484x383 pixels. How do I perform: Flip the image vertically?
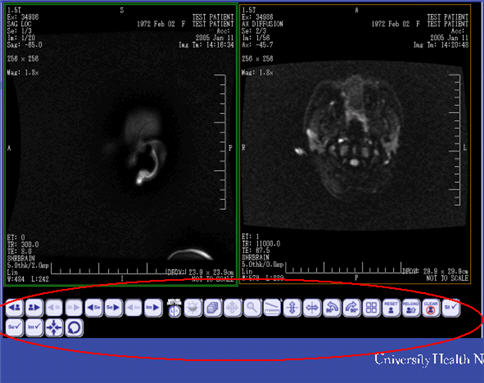292,308
